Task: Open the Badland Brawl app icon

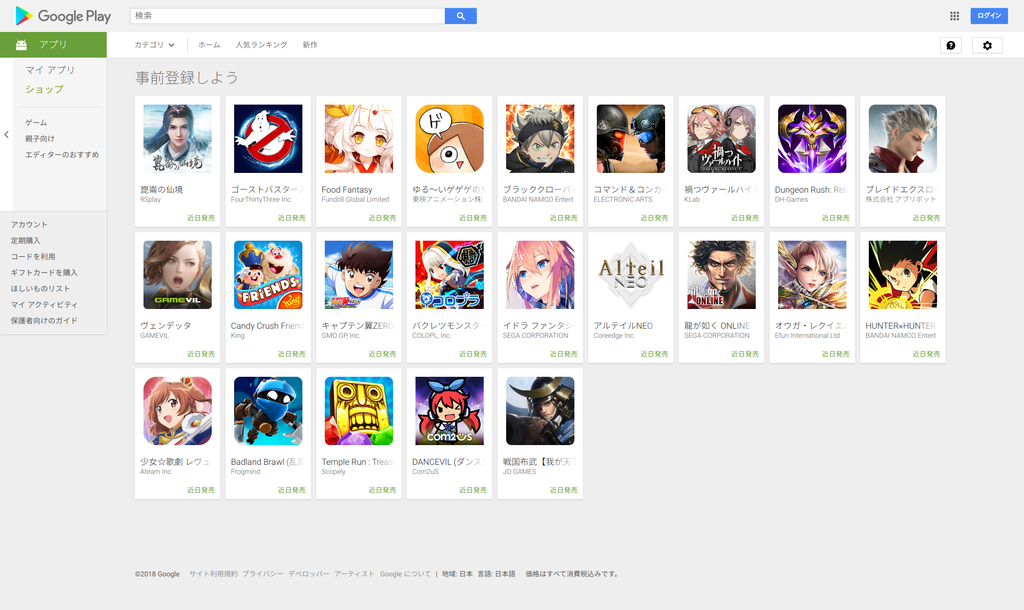Action: pyautogui.click(x=268, y=411)
